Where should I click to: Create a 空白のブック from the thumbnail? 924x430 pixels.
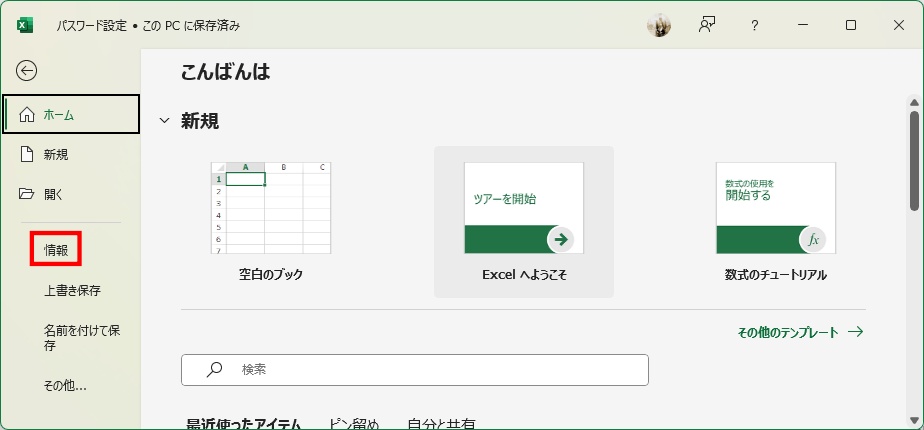tap(271, 208)
